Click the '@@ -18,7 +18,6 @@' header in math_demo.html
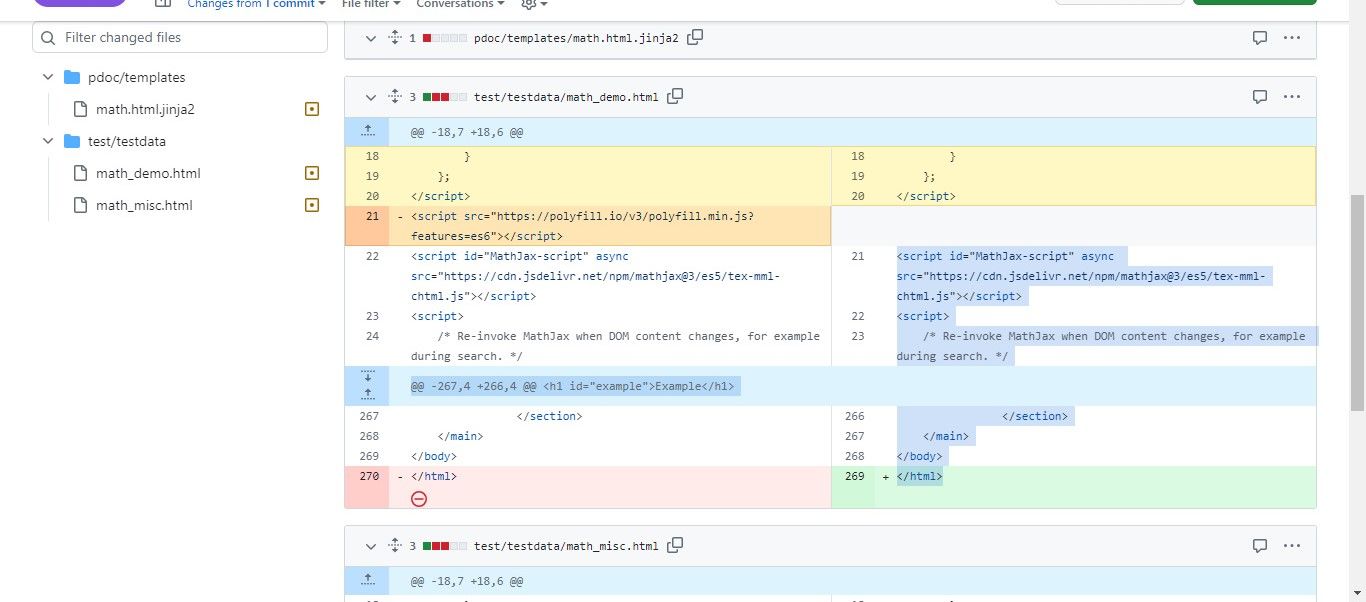The image size is (1366, 602). [x=467, y=132]
